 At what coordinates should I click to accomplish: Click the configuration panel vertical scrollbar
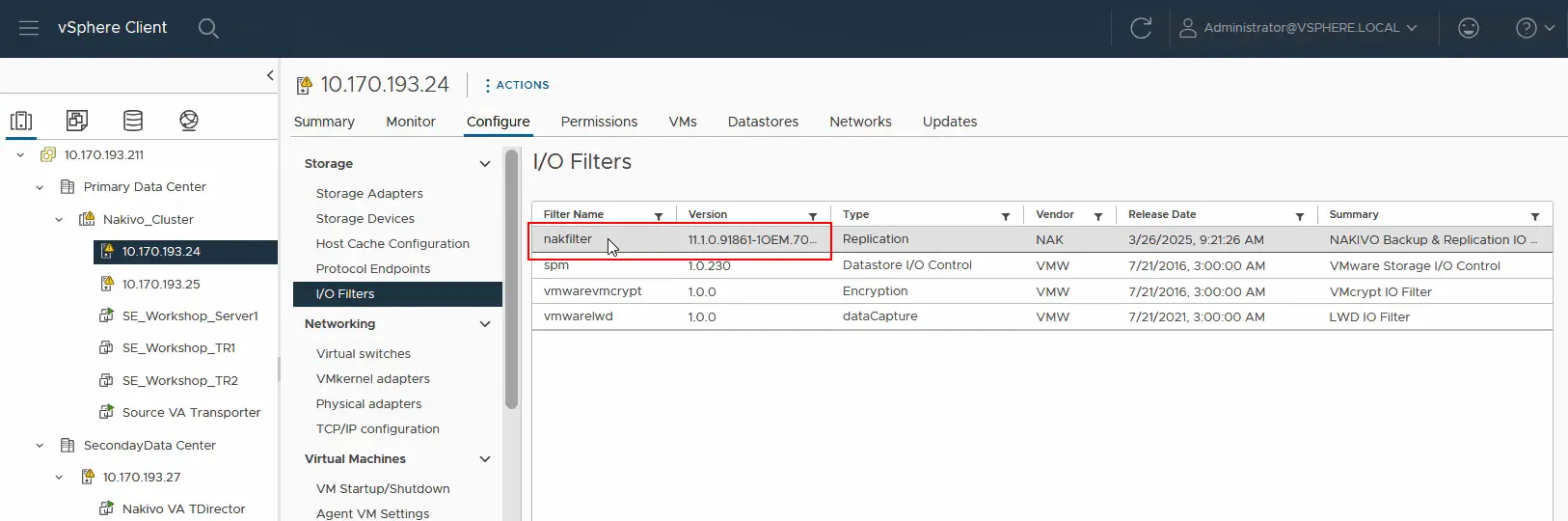511,280
